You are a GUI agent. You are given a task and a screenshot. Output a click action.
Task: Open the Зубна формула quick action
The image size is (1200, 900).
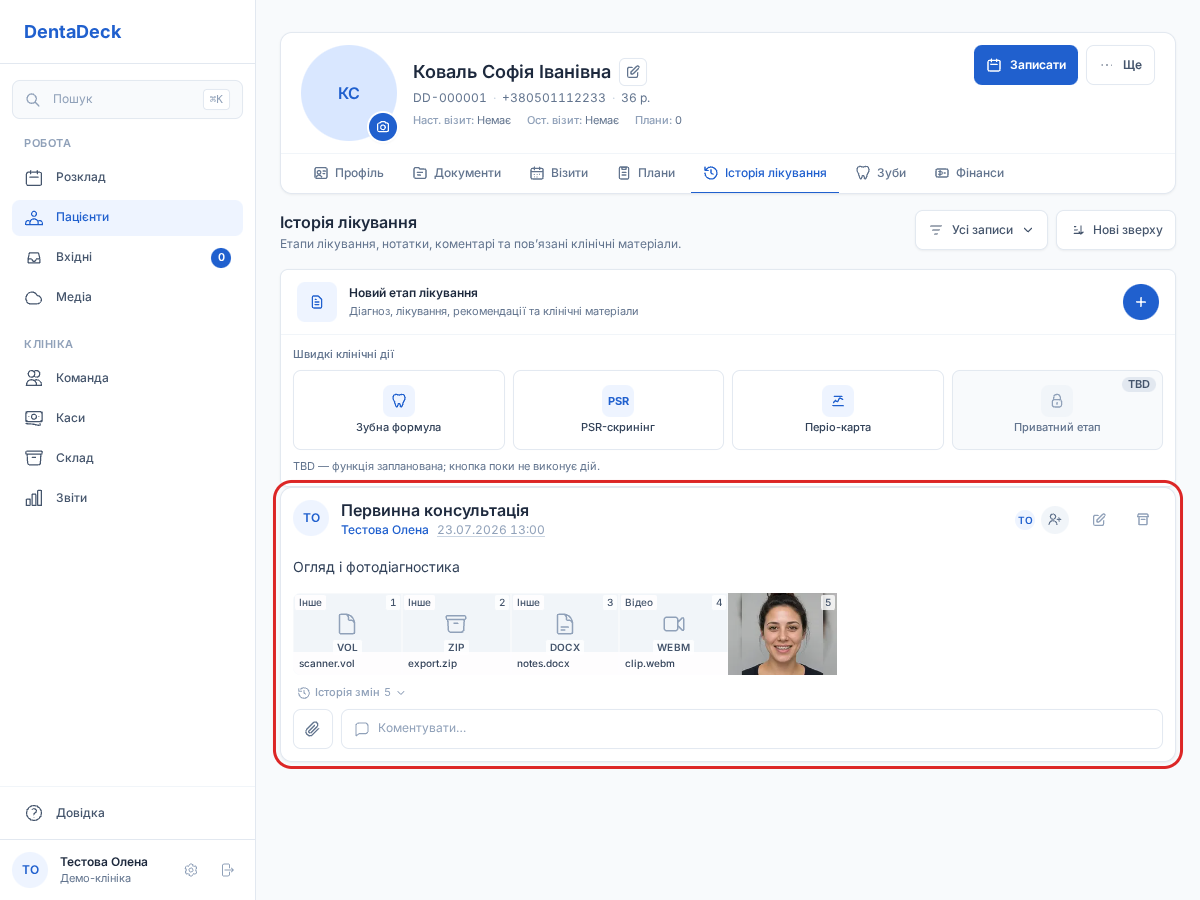point(399,410)
